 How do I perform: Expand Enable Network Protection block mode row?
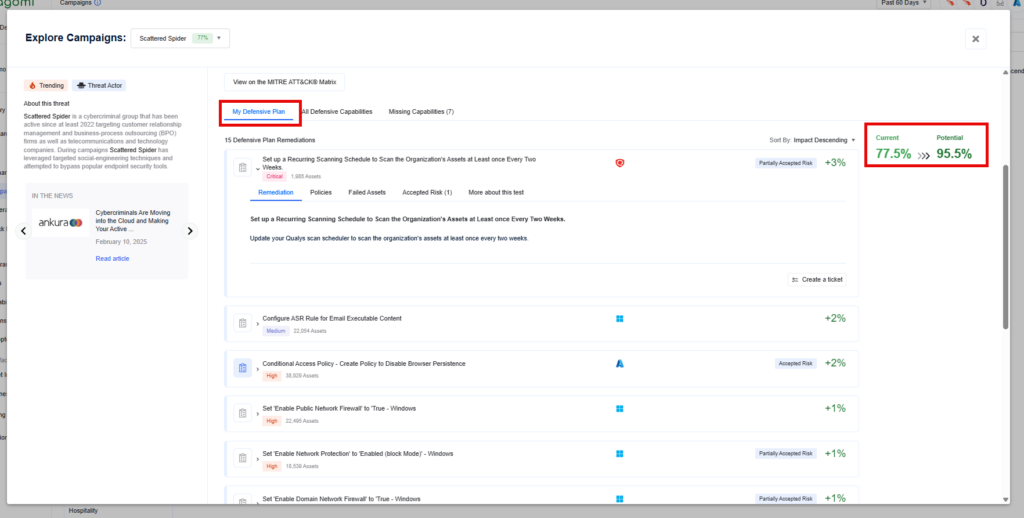point(257,459)
